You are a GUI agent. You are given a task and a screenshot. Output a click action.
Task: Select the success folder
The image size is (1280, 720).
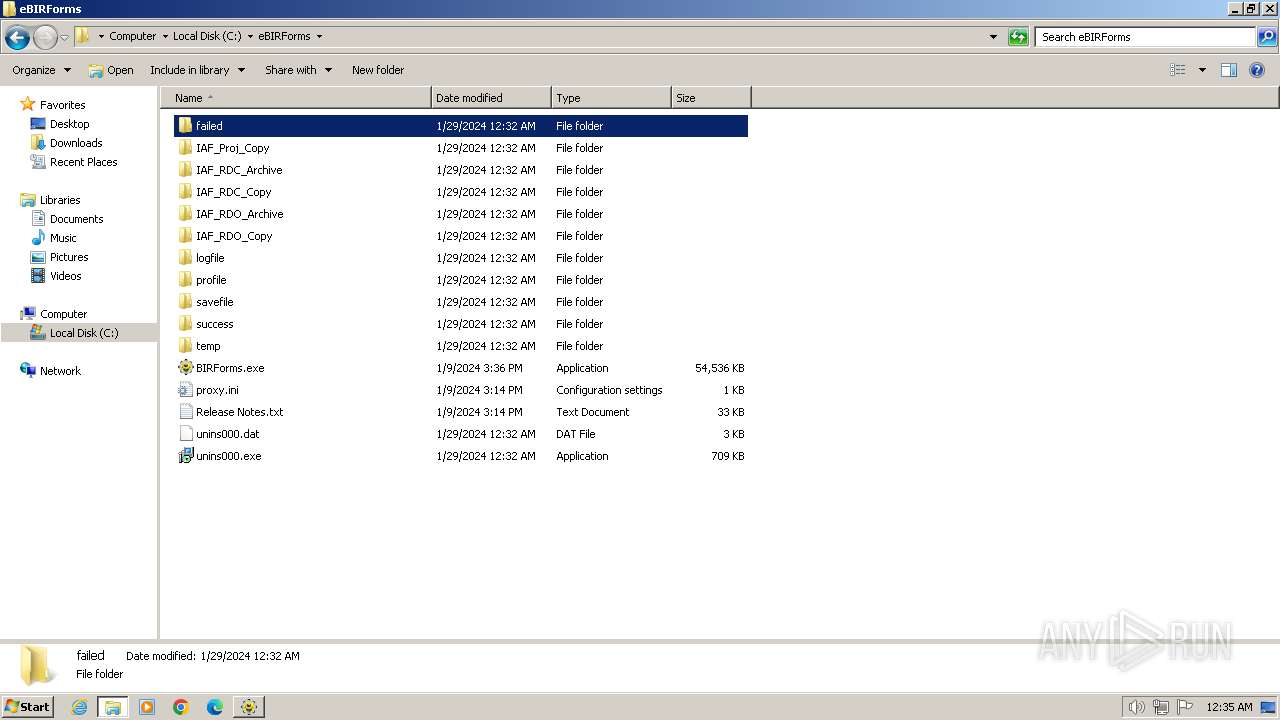click(460, 324)
